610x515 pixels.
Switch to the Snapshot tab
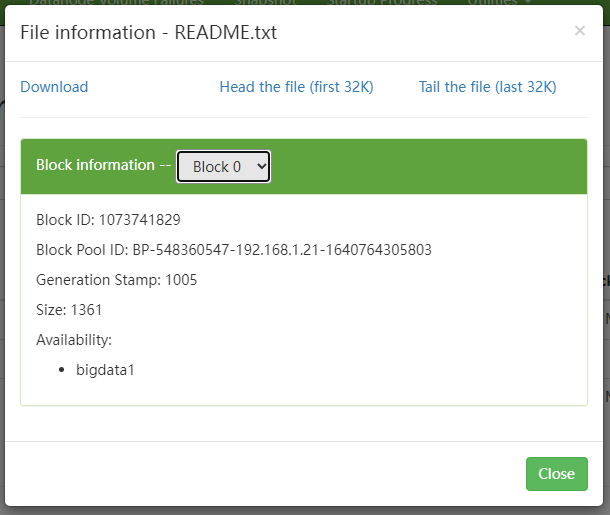(266, 2)
